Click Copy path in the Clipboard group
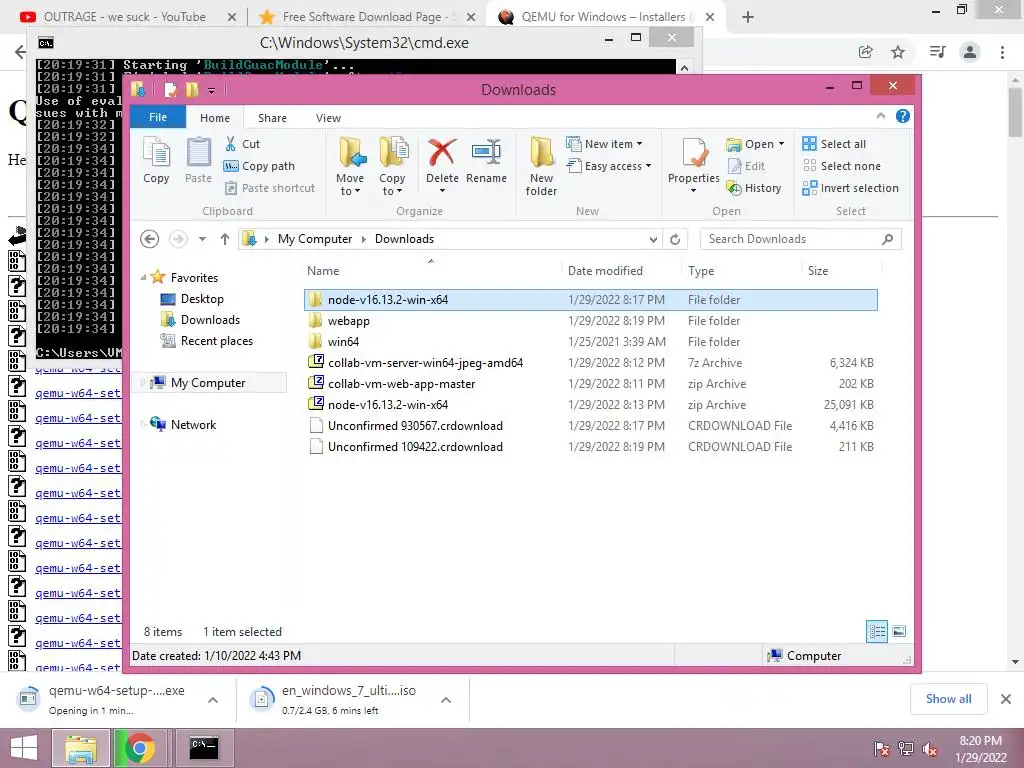 [259, 166]
